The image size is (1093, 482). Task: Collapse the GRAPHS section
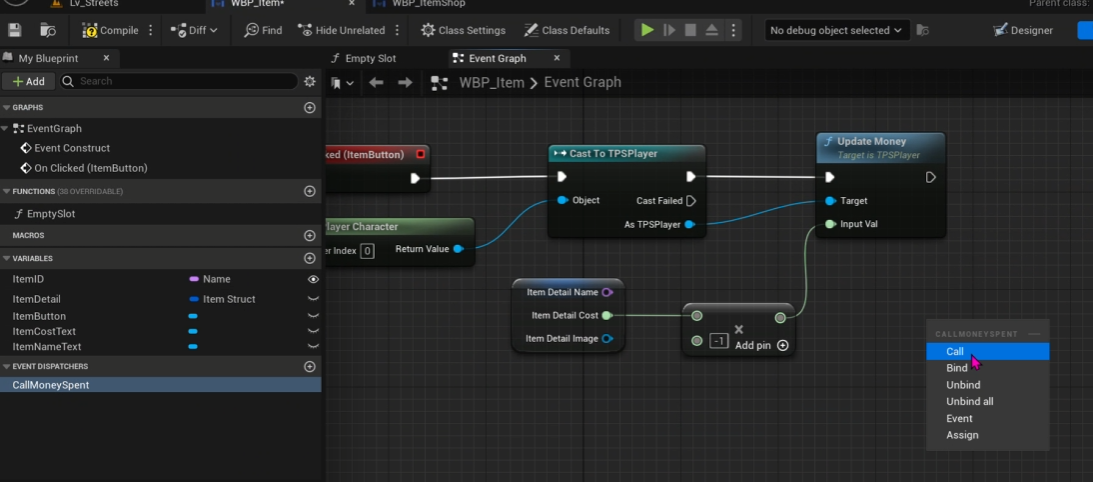click(6, 107)
